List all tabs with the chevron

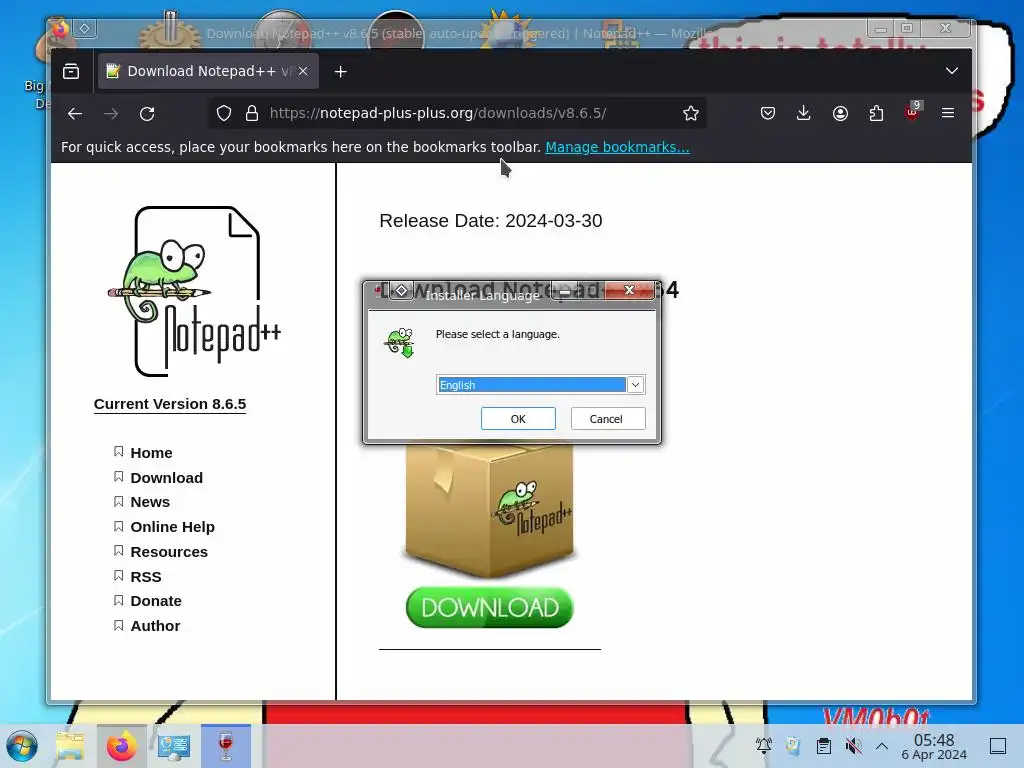[x=952, y=71]
